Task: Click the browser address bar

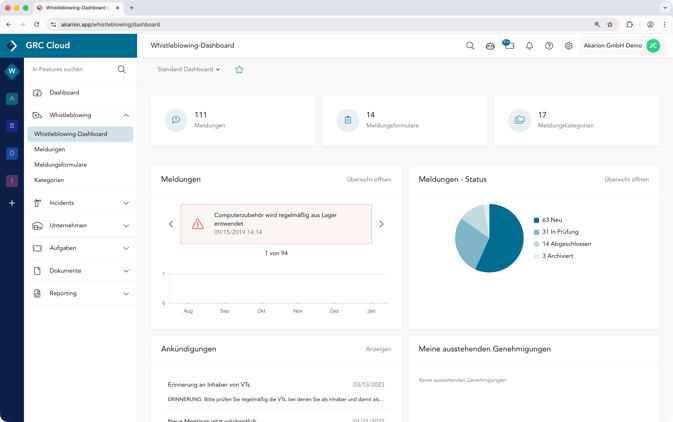Action: pyautogui.click(x=326, y=24)
